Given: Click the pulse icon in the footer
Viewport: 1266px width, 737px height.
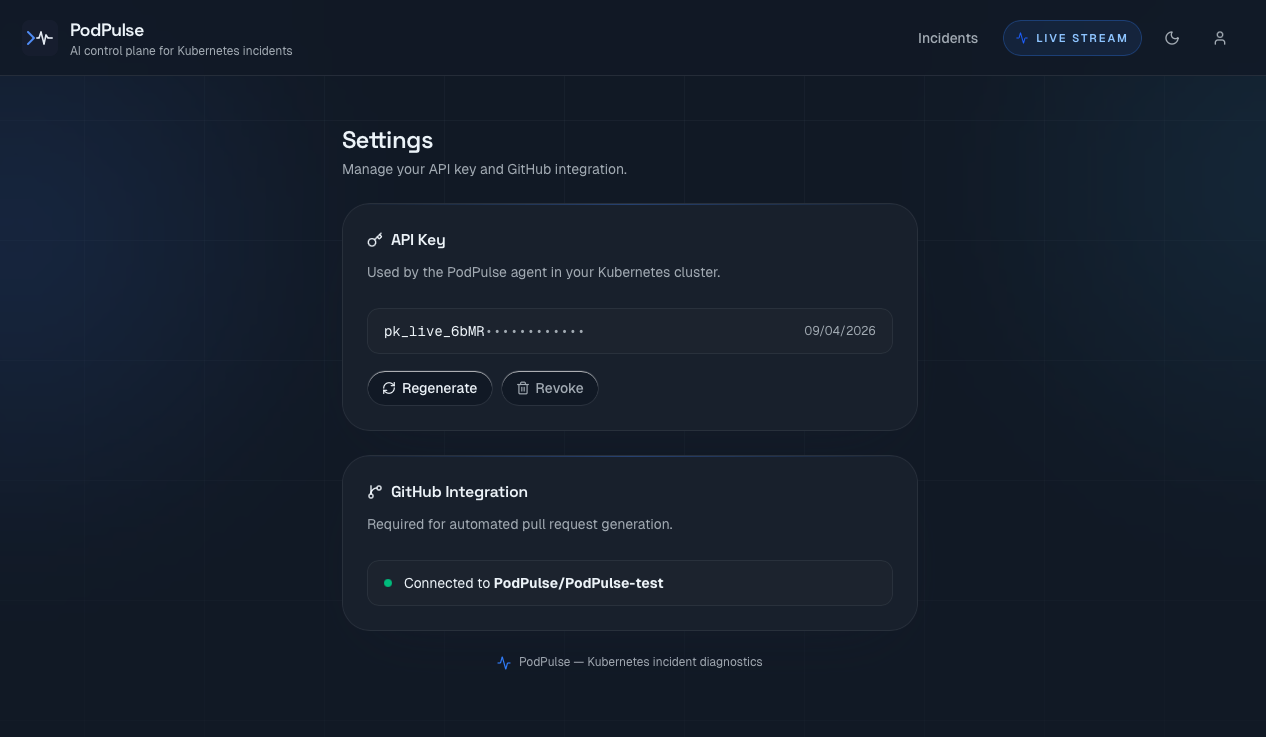Looking at the screenshot, I should (504, 662).
